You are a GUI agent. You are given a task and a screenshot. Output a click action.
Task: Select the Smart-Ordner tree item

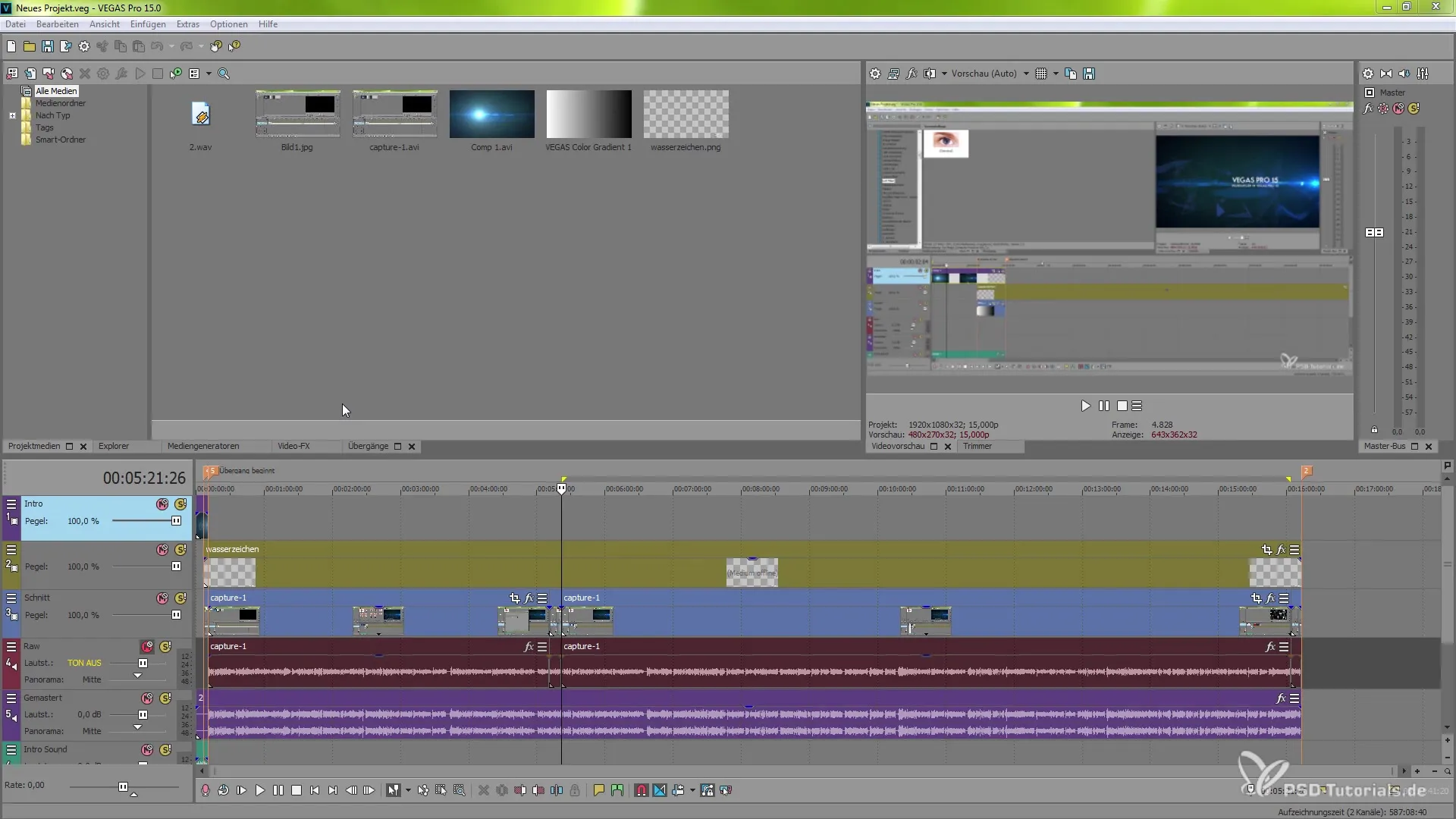61,140
